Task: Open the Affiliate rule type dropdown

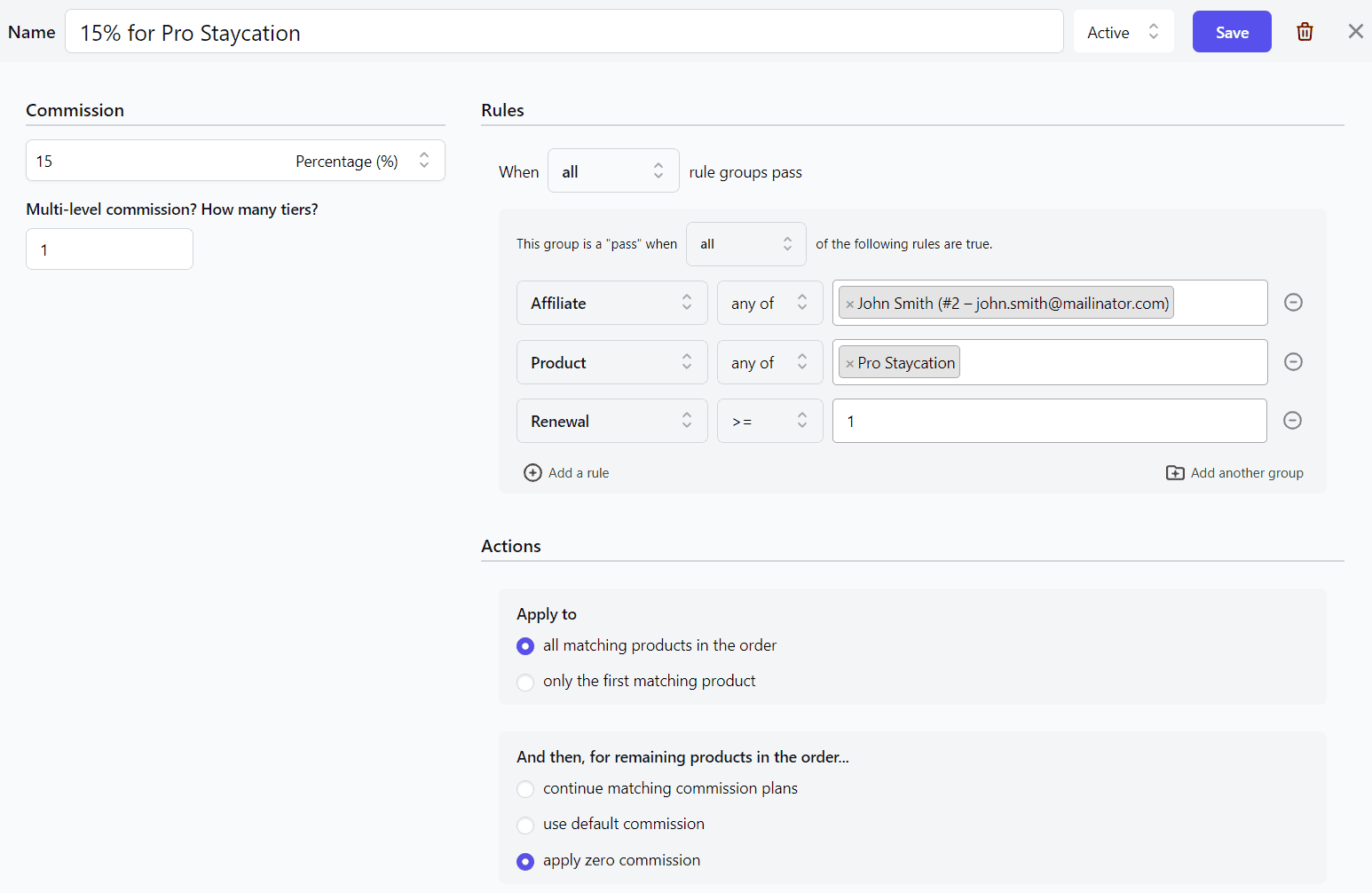Action: 612,303
